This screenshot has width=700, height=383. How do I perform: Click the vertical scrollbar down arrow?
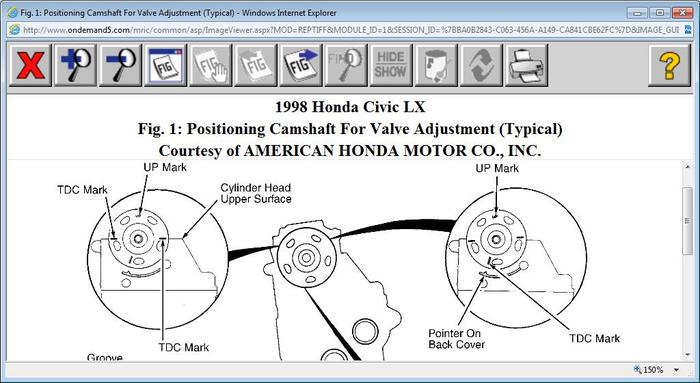[x=688, y=355]
